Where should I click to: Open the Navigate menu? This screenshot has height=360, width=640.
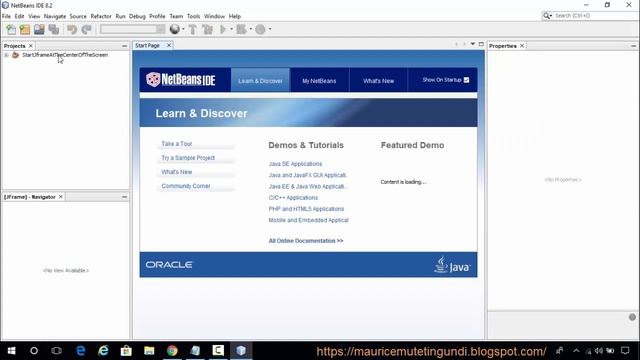(55, 16)
